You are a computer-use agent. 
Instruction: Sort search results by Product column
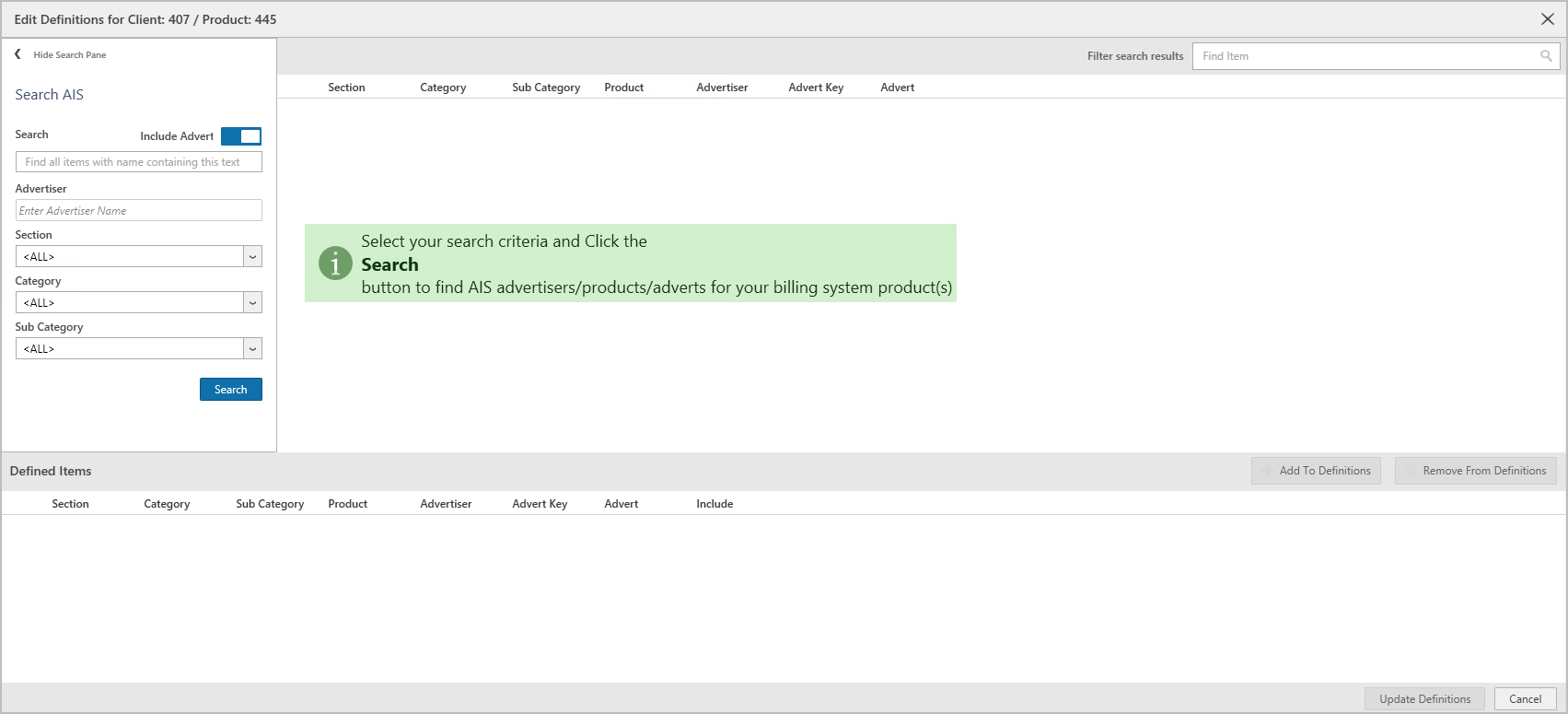(624, 88)
